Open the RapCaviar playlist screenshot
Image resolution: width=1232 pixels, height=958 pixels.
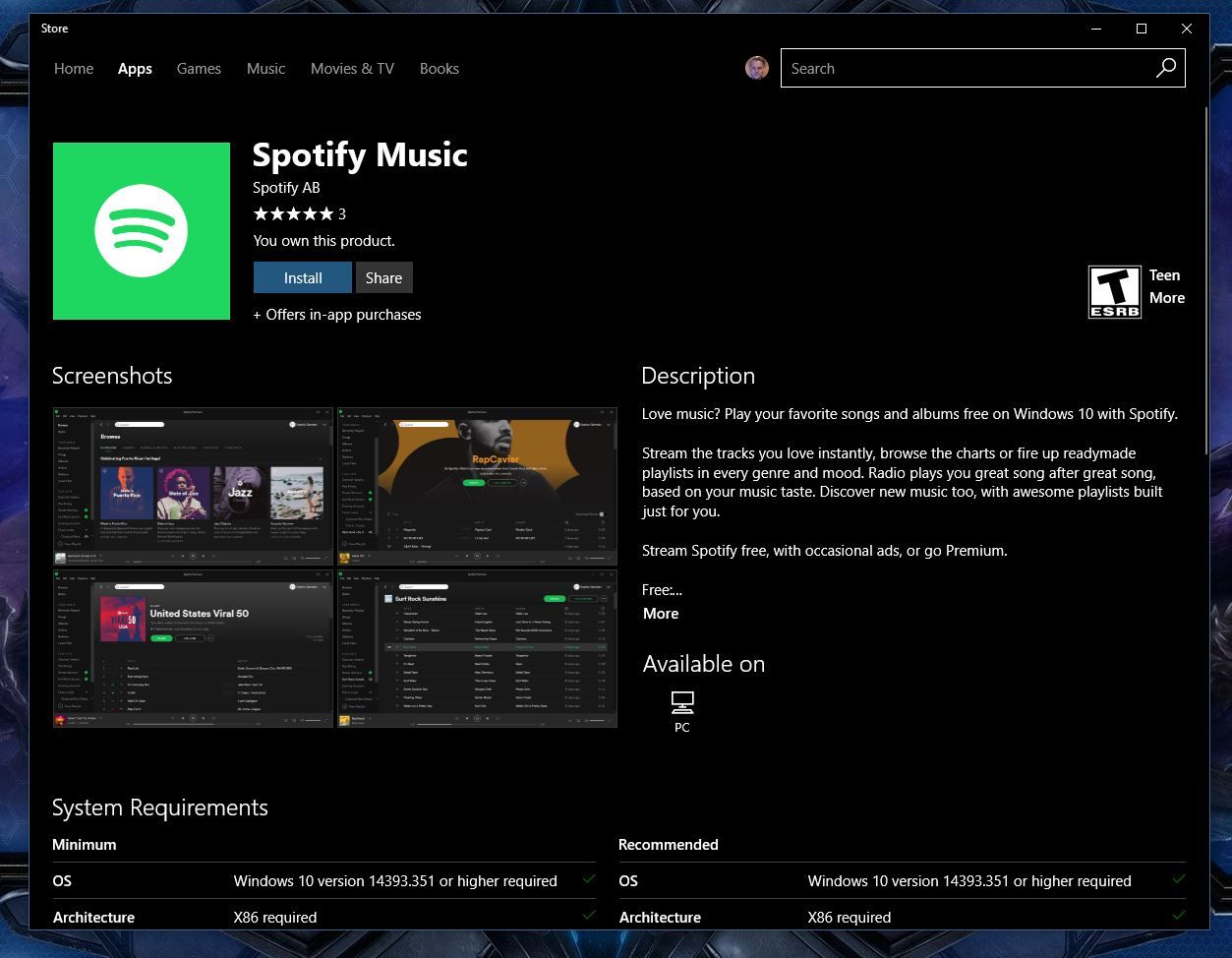click(x=476, y=485)
